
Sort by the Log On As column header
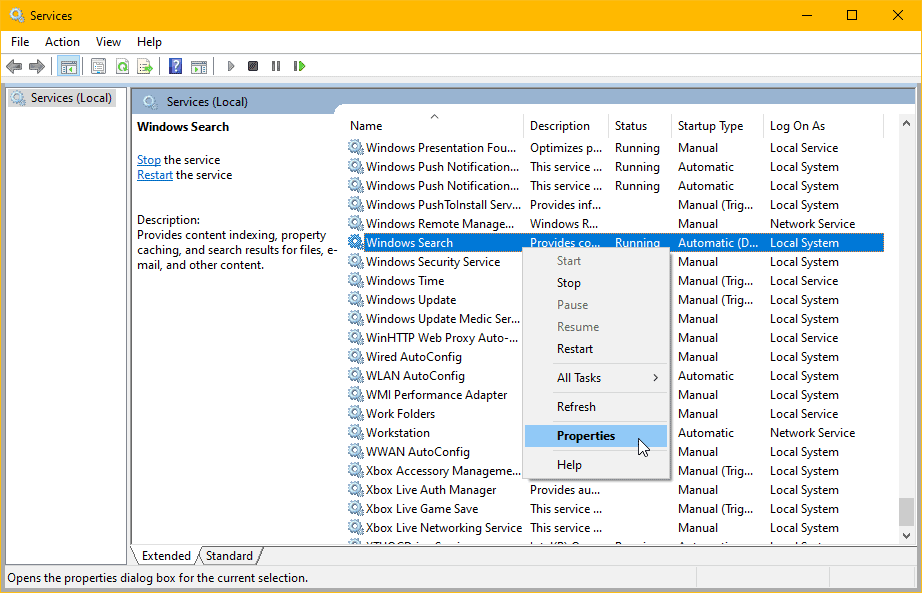823,126
